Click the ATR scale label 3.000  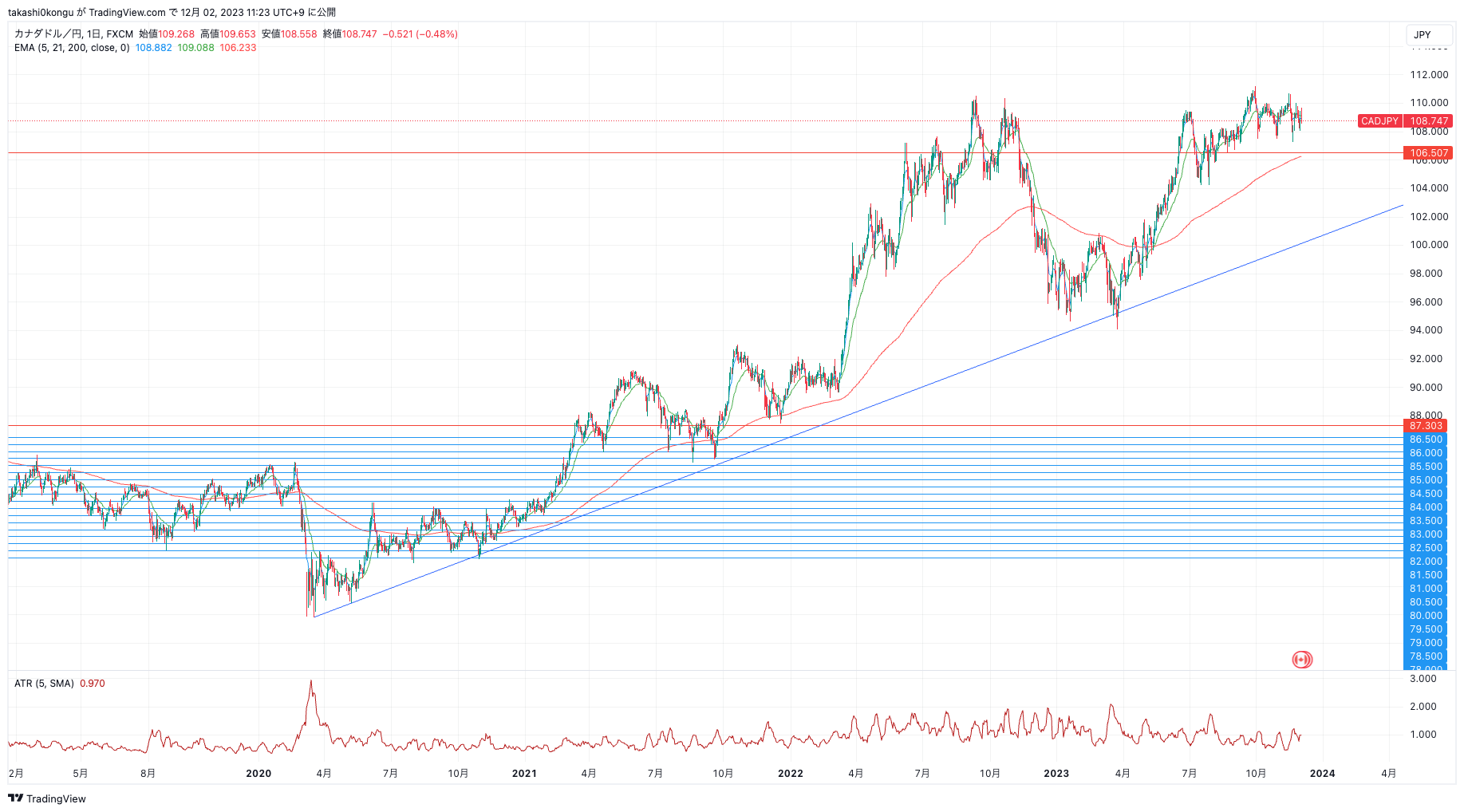click(1423, 679)
